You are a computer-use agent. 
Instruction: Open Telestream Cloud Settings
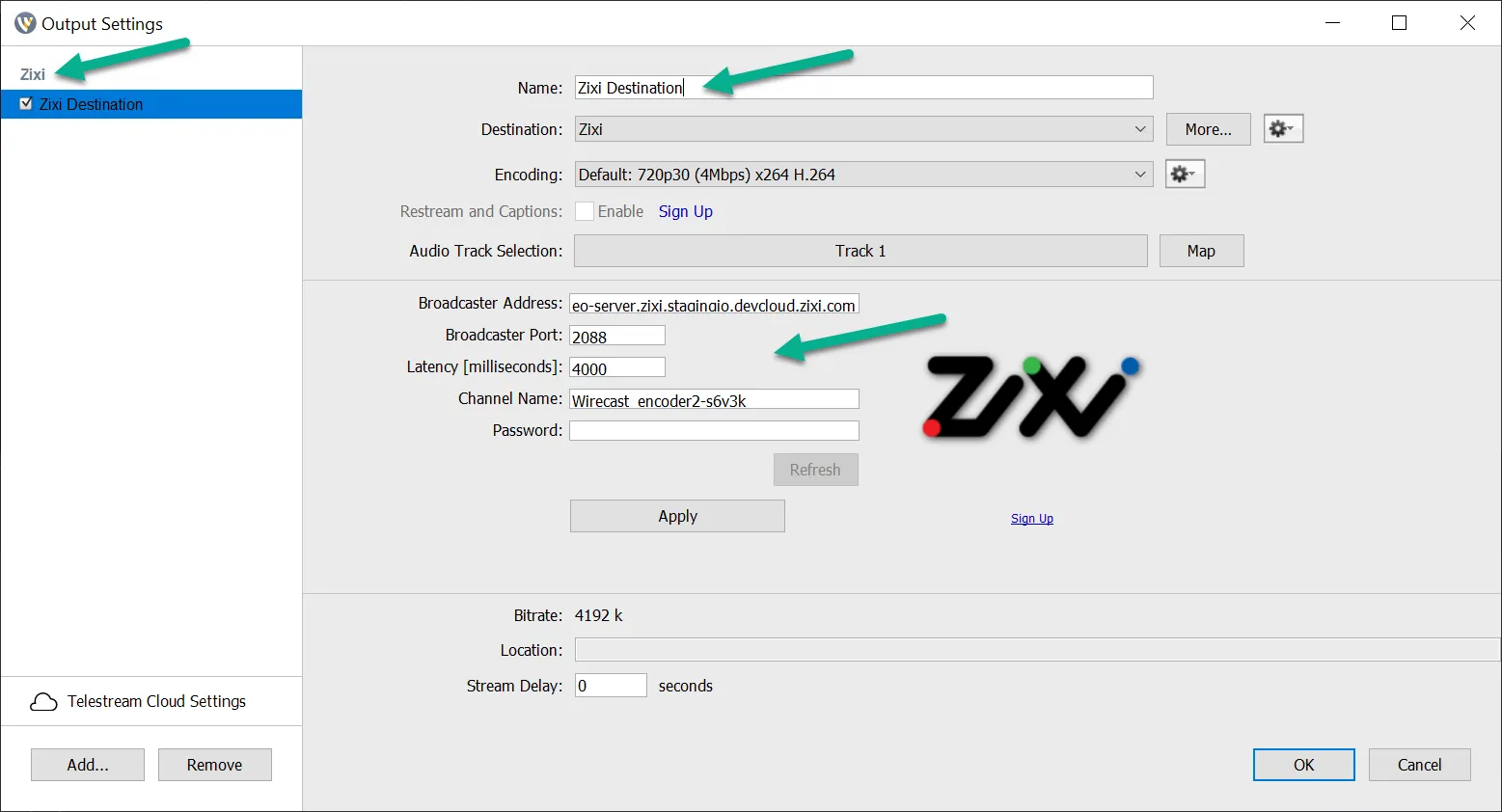[151, 701]
